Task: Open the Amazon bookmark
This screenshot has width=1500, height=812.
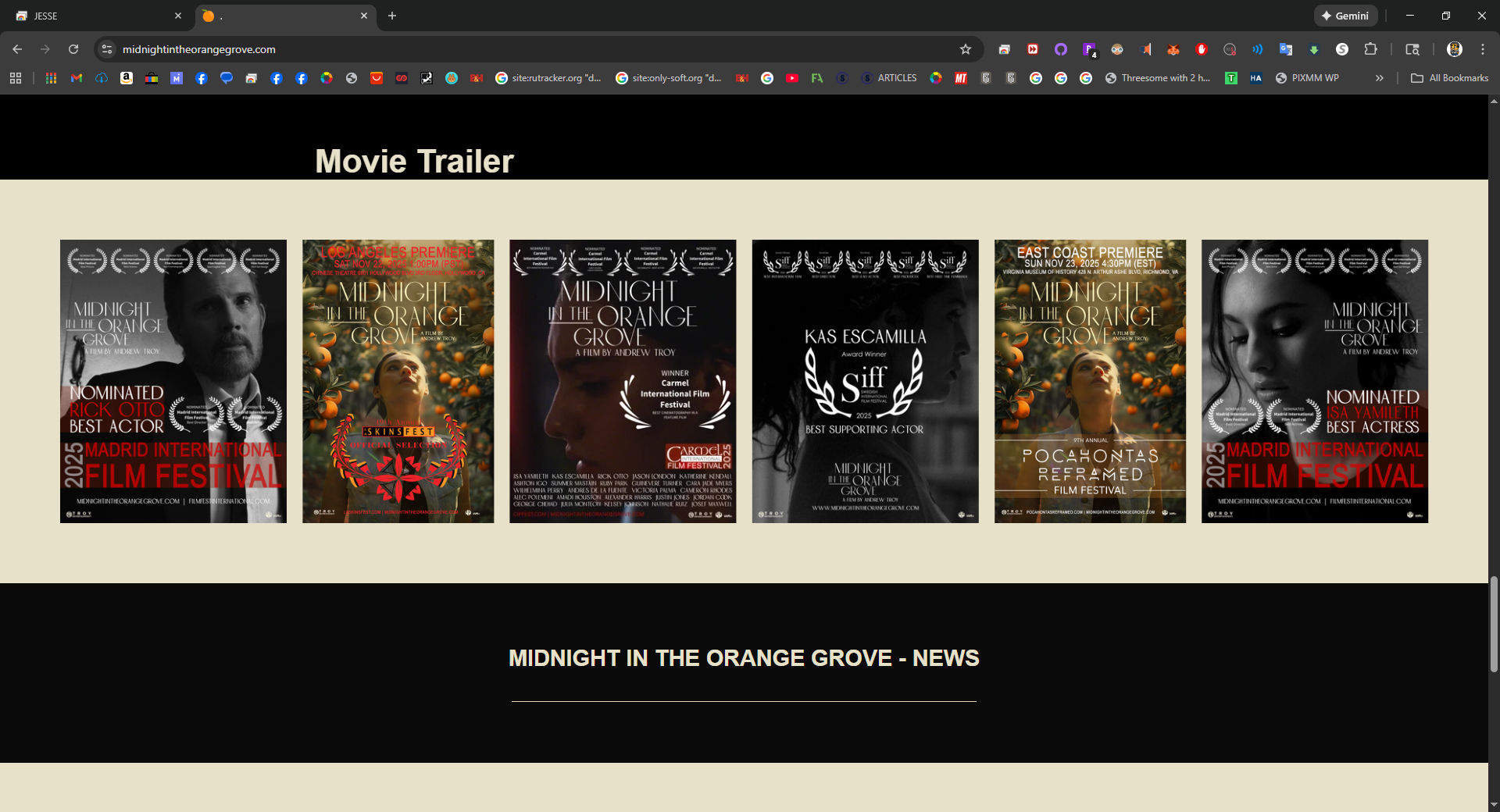Action: tap(127, 78)
